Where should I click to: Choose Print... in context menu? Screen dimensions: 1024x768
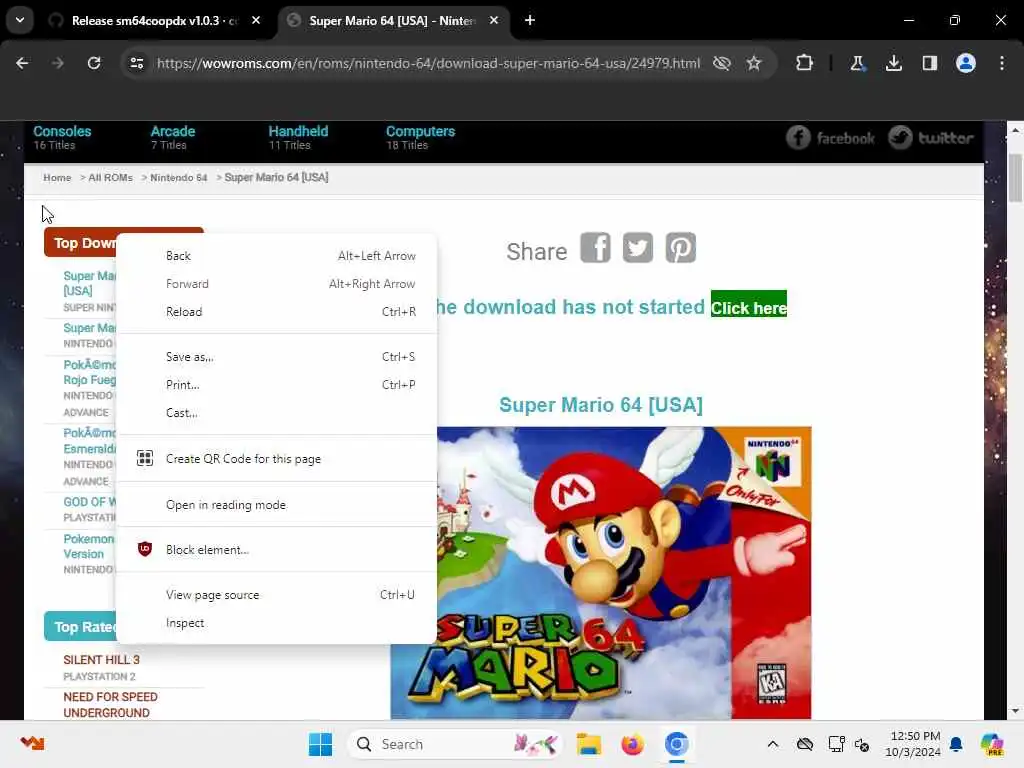click(x=276, y=385)
